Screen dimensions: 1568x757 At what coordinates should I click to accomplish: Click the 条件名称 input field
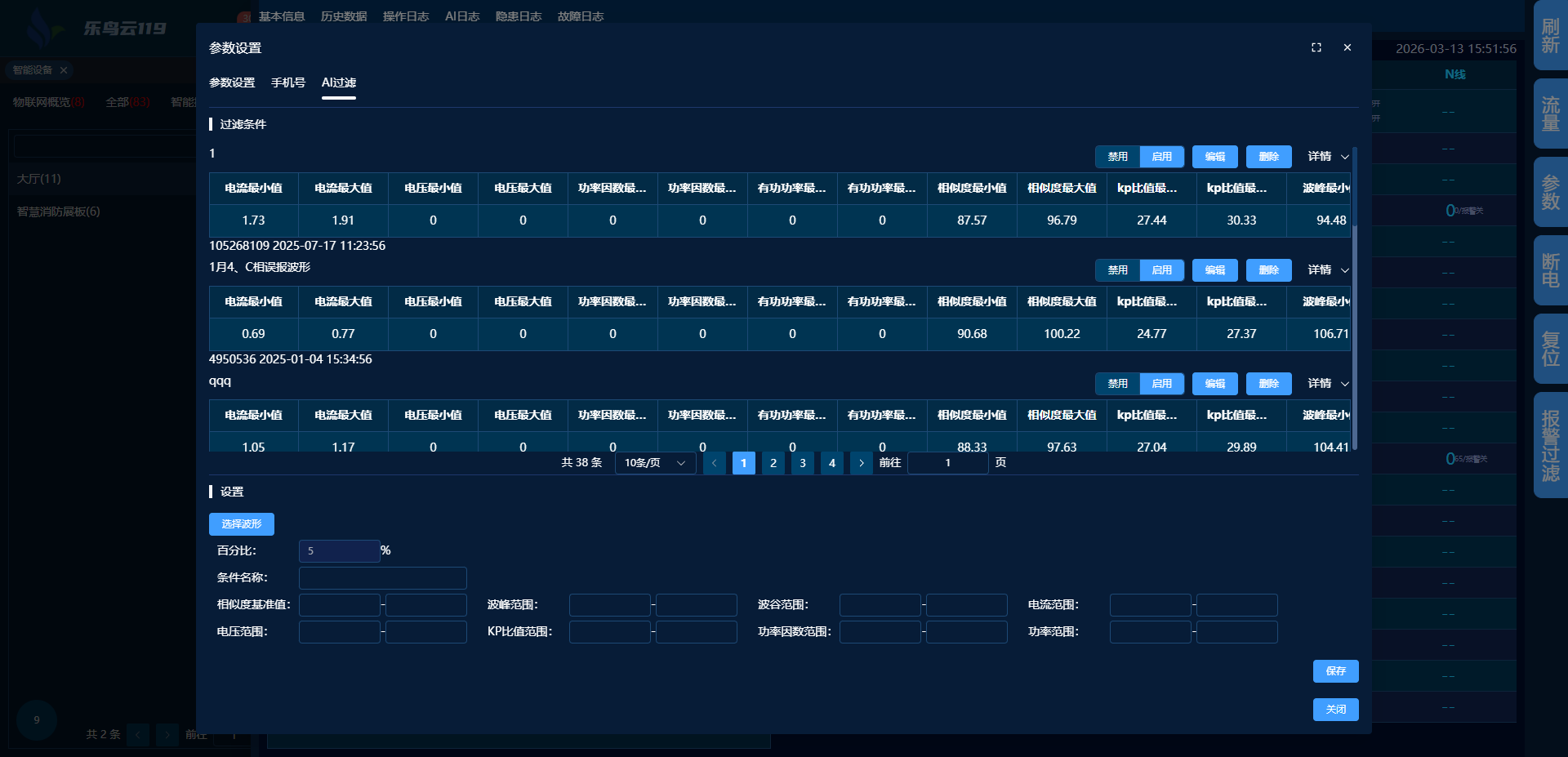[x=382, y=578]
